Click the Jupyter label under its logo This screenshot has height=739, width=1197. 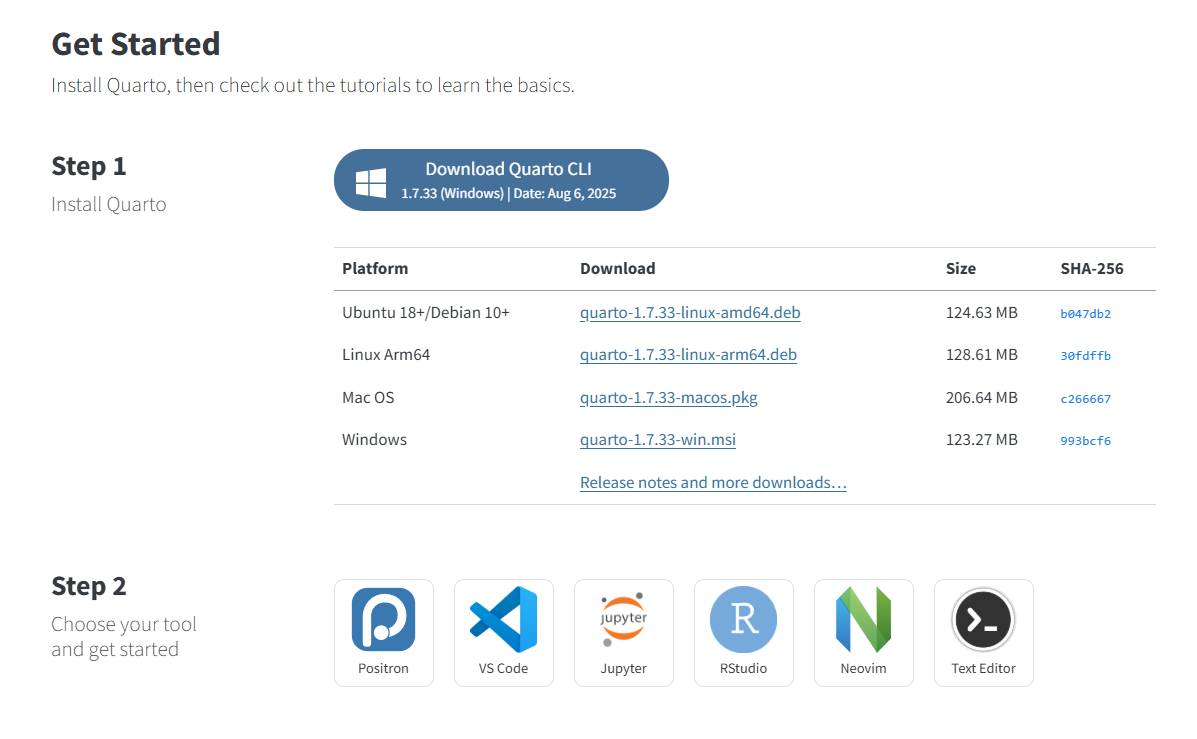tap(623, 668)
